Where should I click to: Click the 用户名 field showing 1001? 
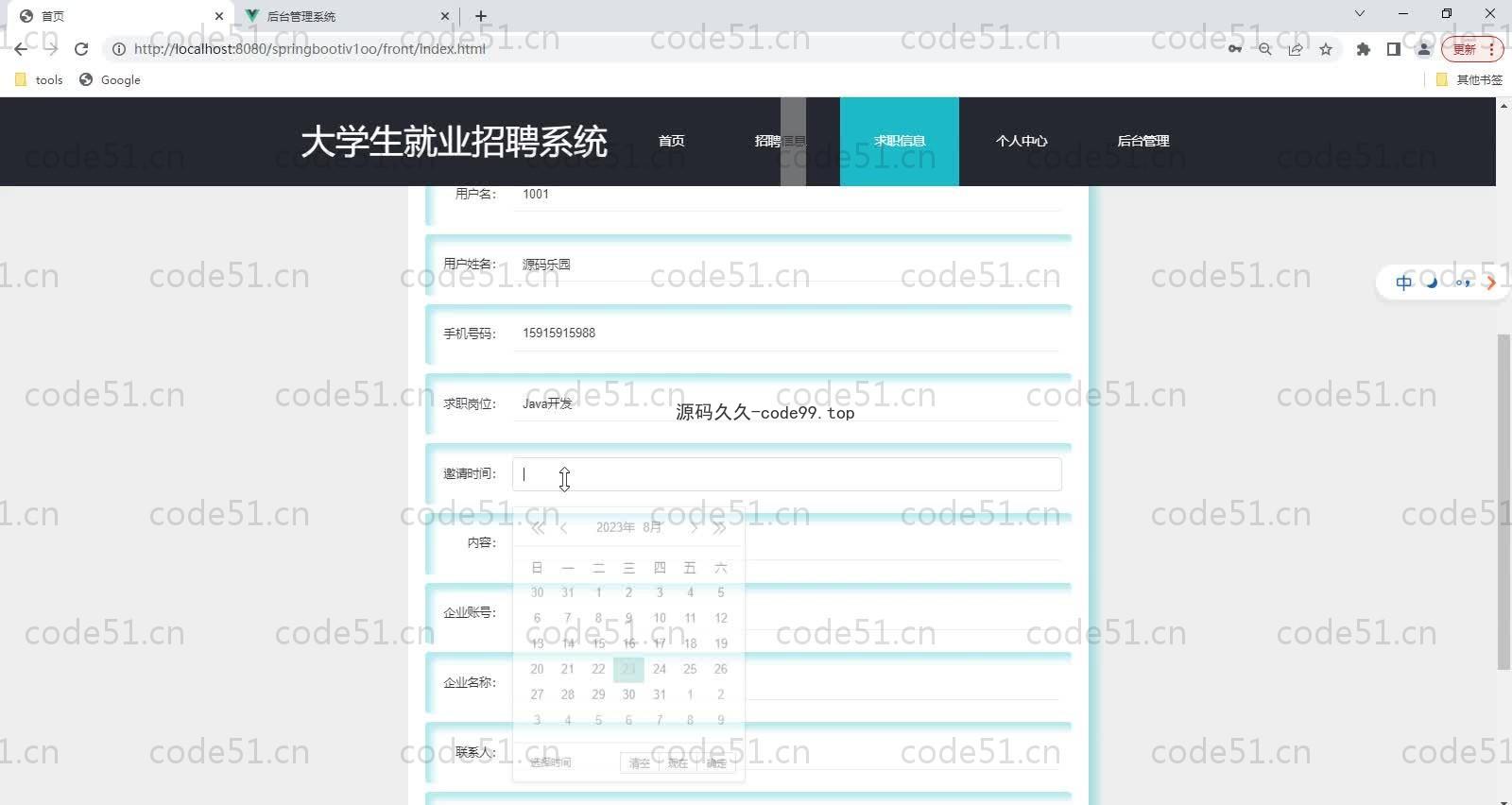[786, 195]
